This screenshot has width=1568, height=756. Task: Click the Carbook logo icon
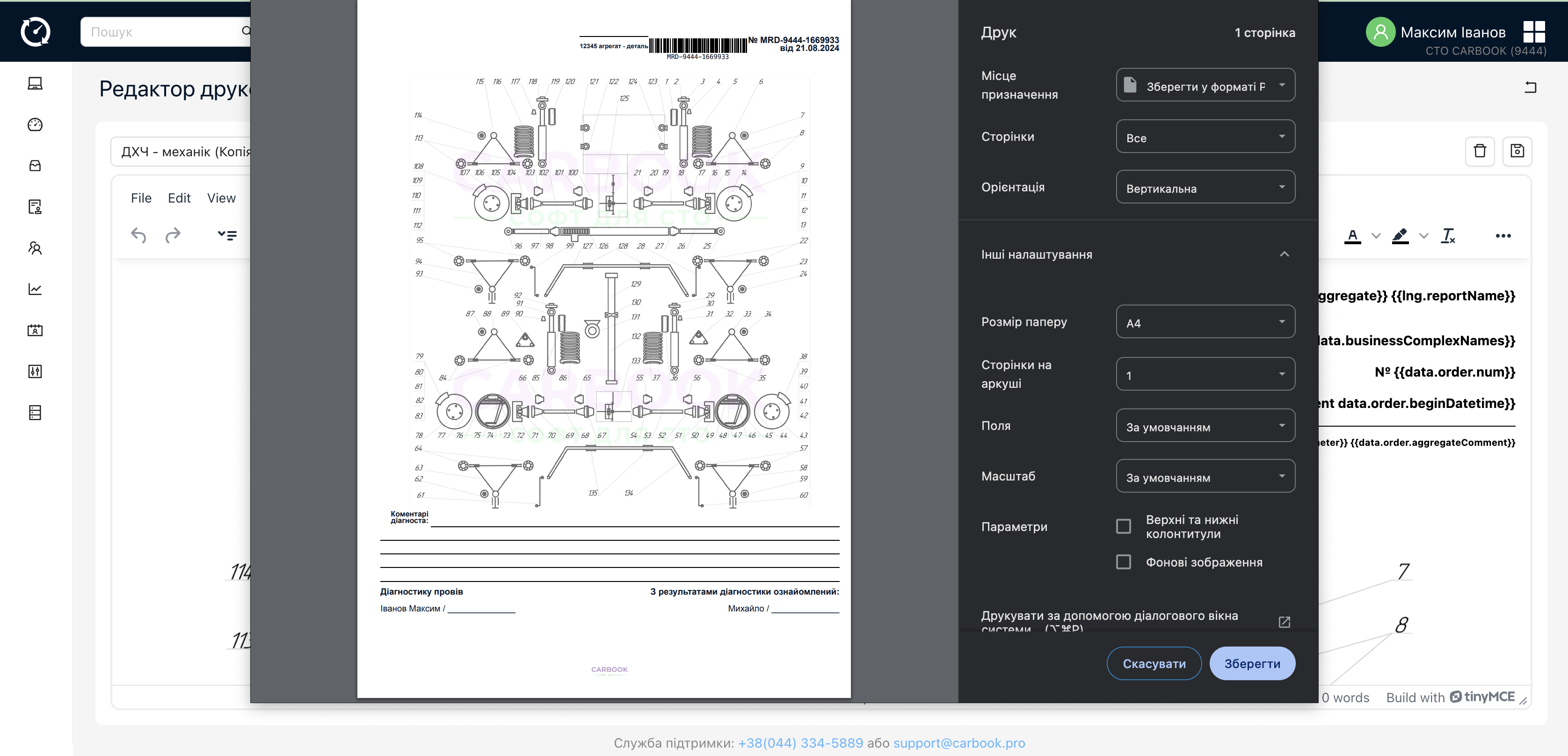coord(35,32)
